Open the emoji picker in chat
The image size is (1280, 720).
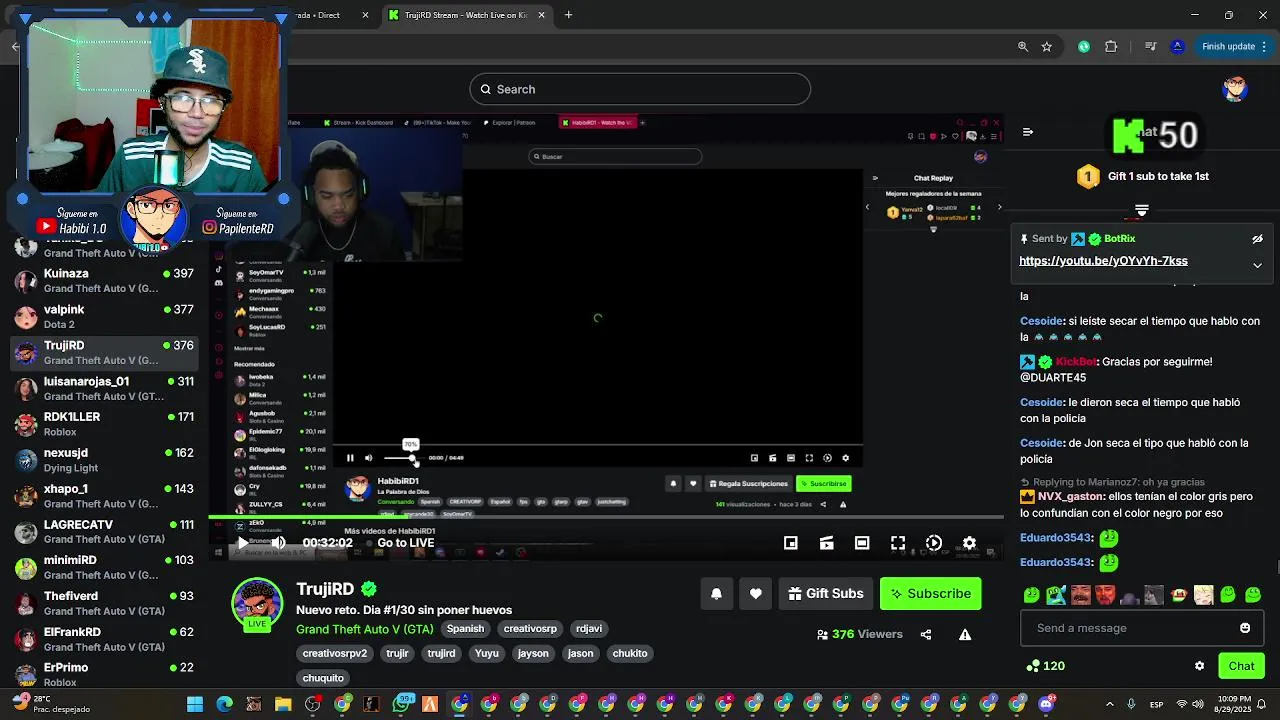[x=1245, y=628]
